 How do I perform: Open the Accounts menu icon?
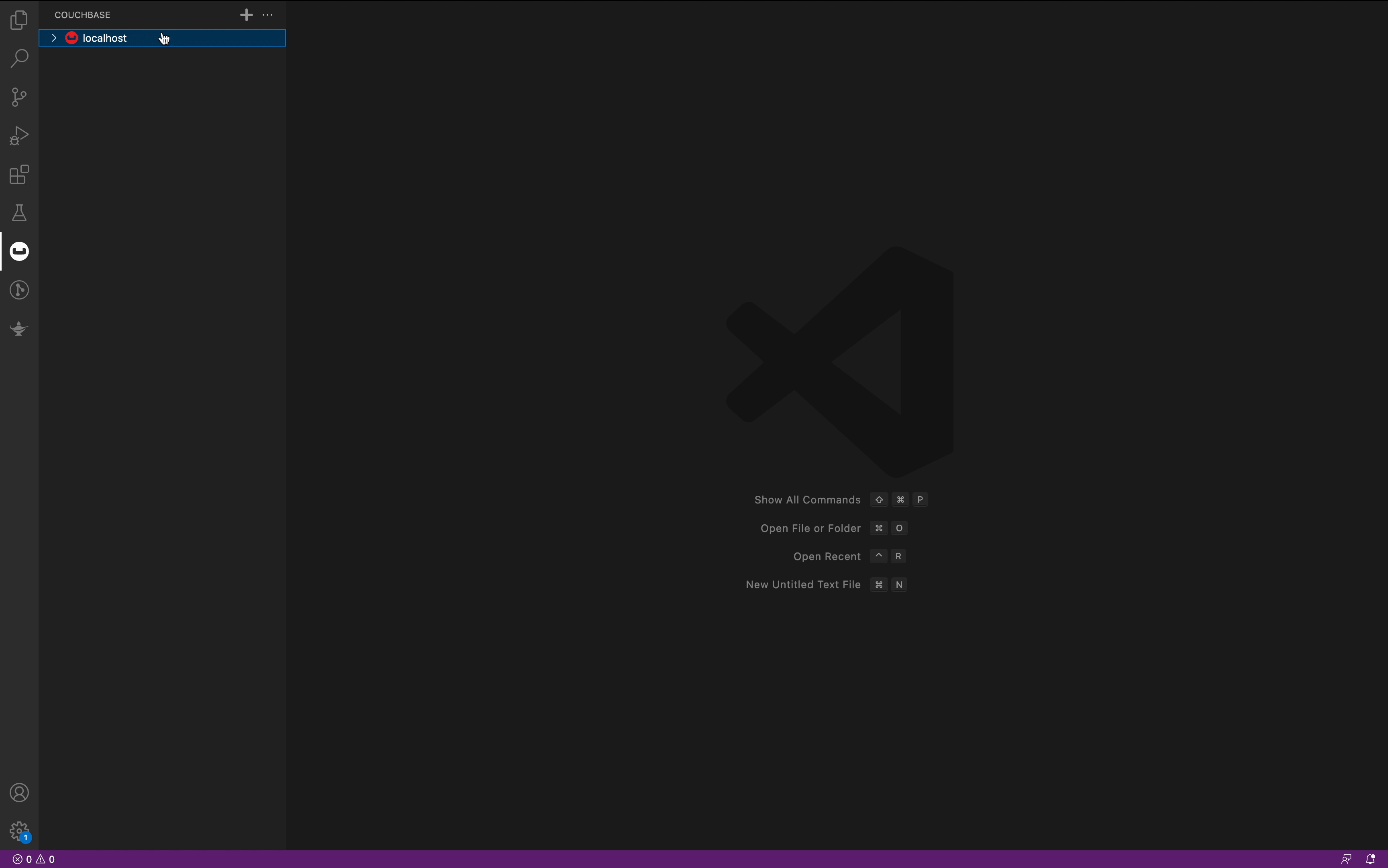coord(19,792)
